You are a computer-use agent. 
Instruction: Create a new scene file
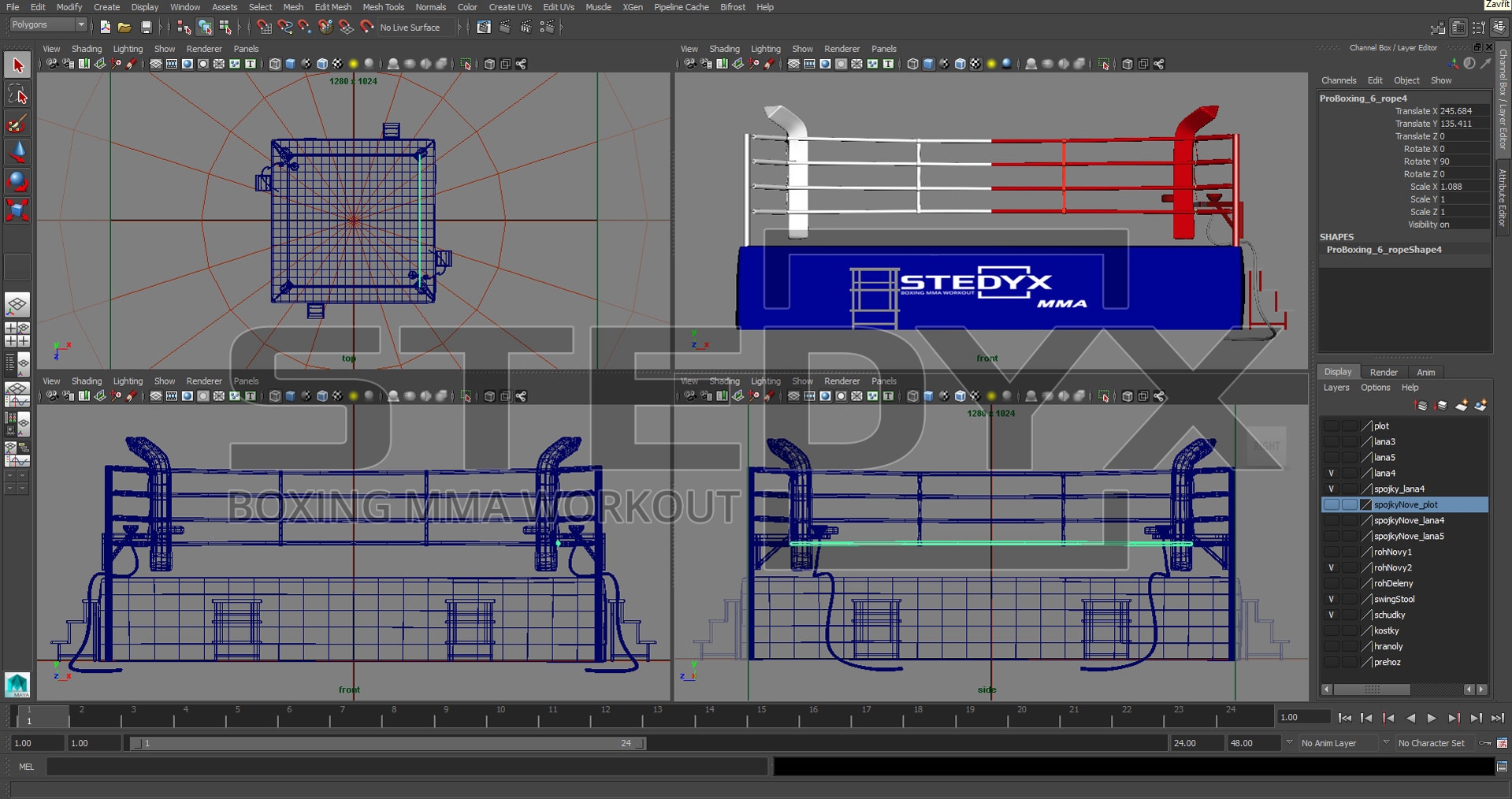click(x=105, y=28)
